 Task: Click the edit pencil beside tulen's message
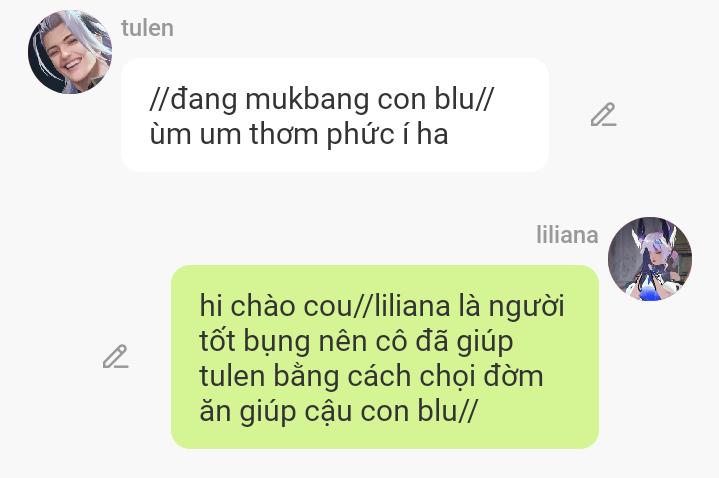(603, 115)
